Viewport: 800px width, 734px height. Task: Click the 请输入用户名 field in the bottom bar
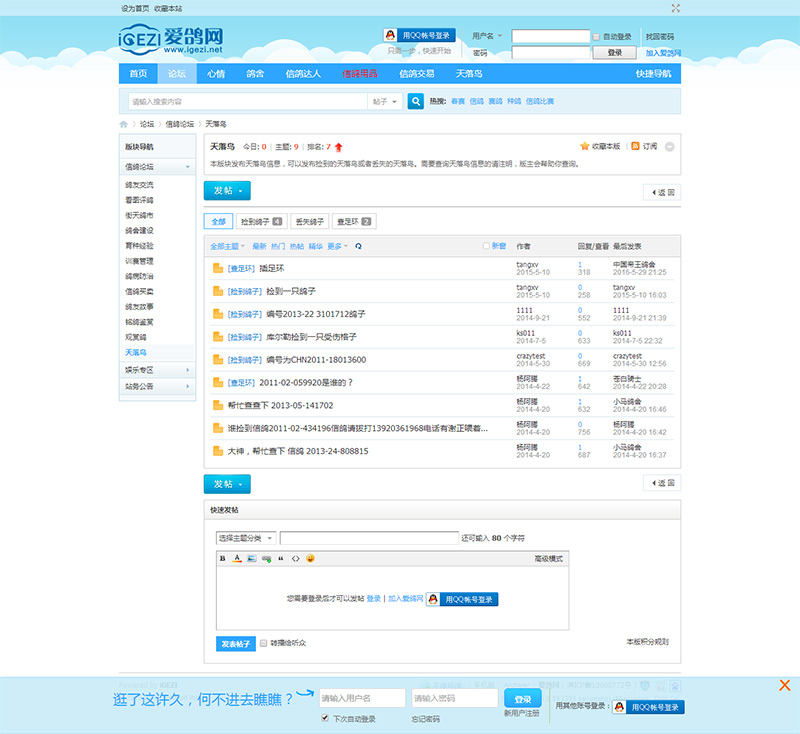[363, 698]
